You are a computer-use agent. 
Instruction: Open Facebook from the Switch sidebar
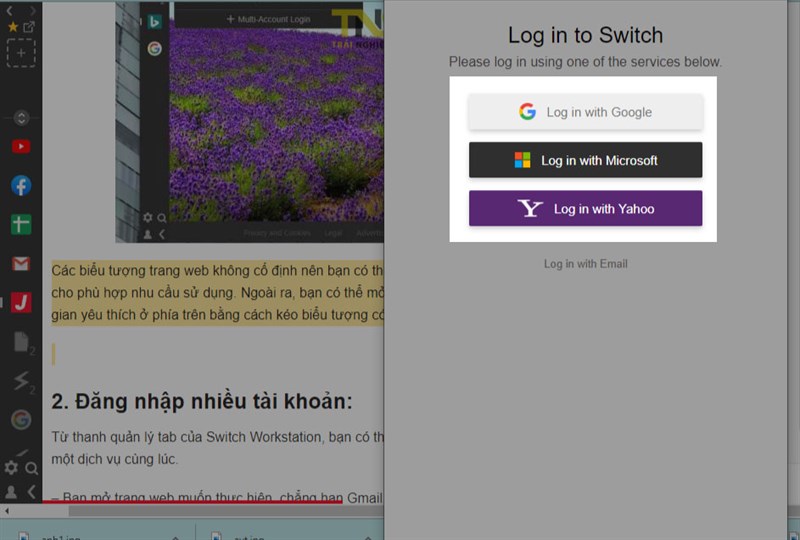point(21,186)
